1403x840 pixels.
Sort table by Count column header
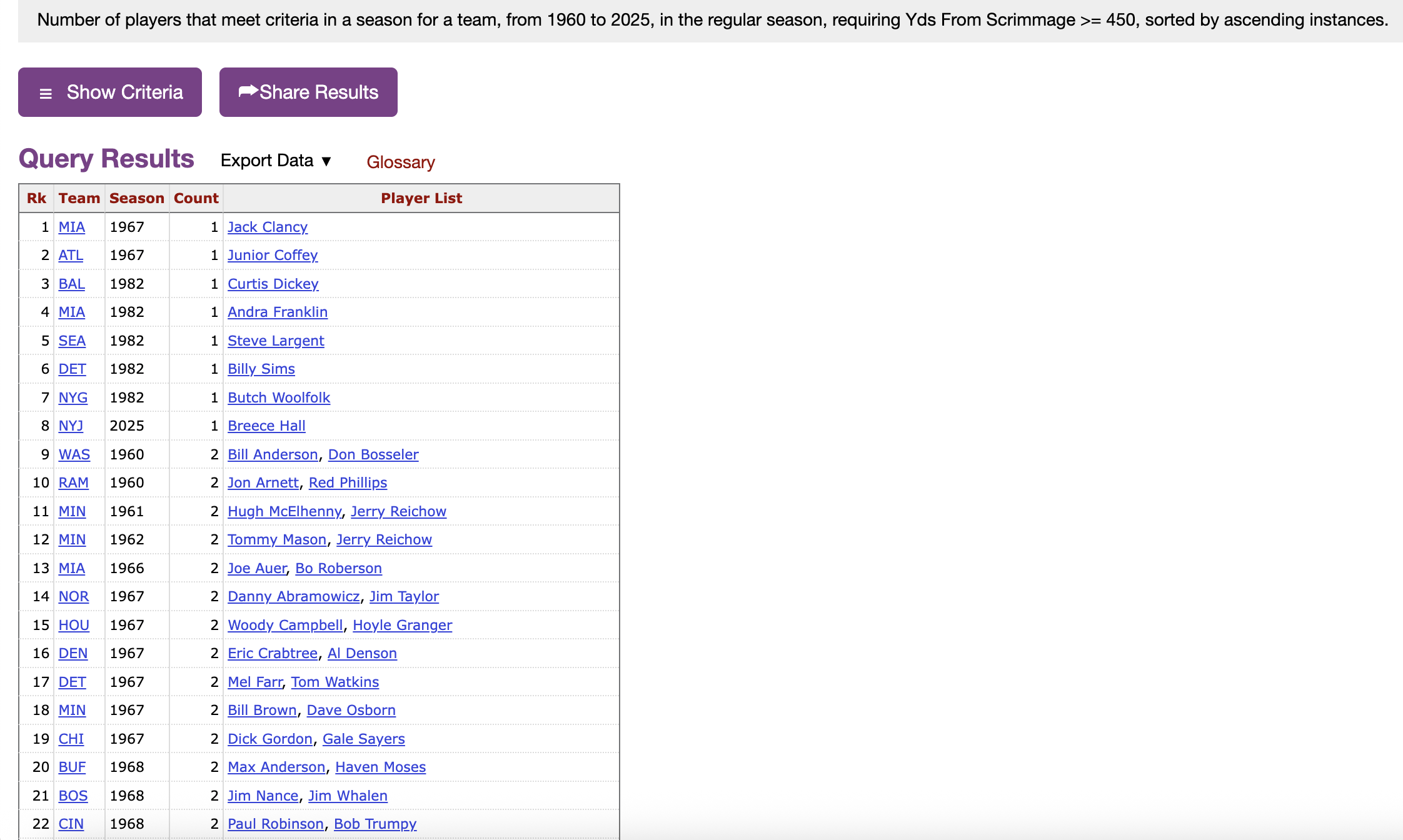[196, 198]
